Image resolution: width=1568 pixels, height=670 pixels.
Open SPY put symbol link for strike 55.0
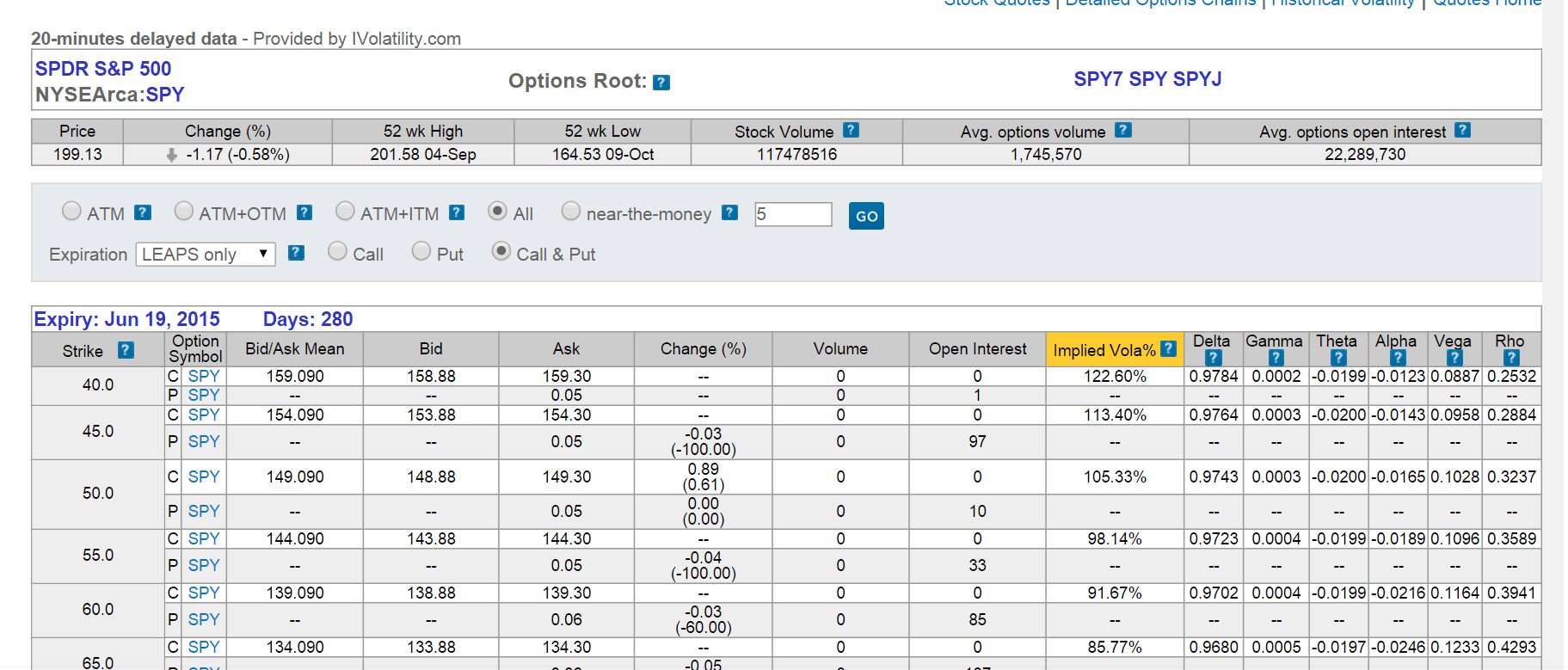tap(204, 565)
